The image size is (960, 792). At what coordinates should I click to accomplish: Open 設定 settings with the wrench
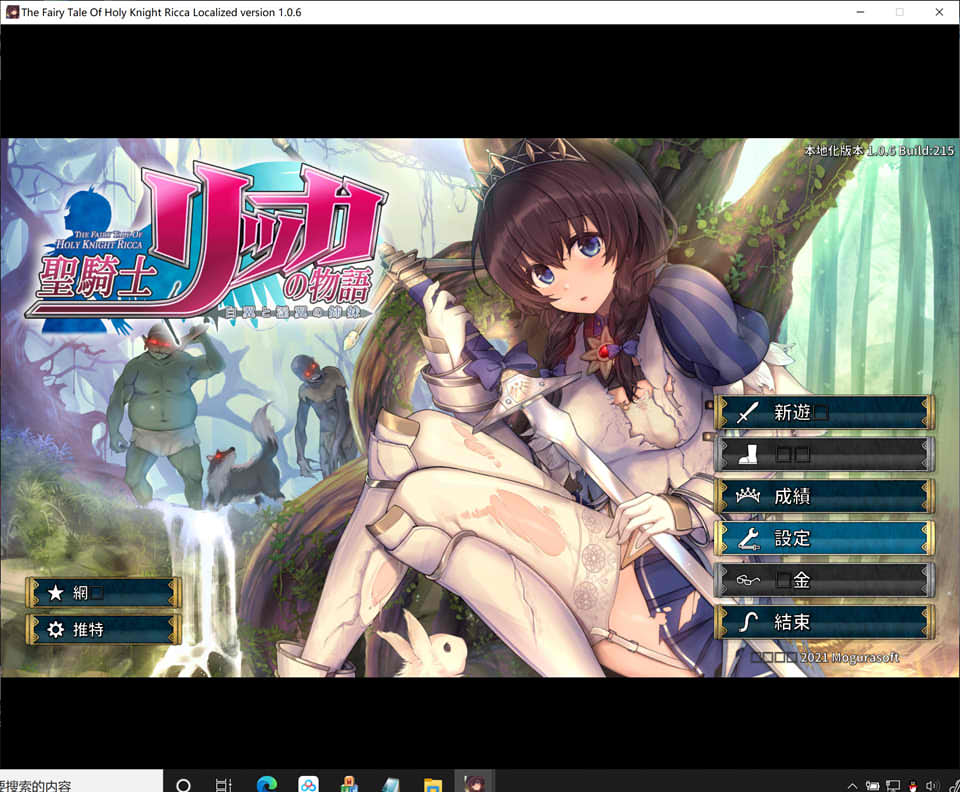(824, 538)
